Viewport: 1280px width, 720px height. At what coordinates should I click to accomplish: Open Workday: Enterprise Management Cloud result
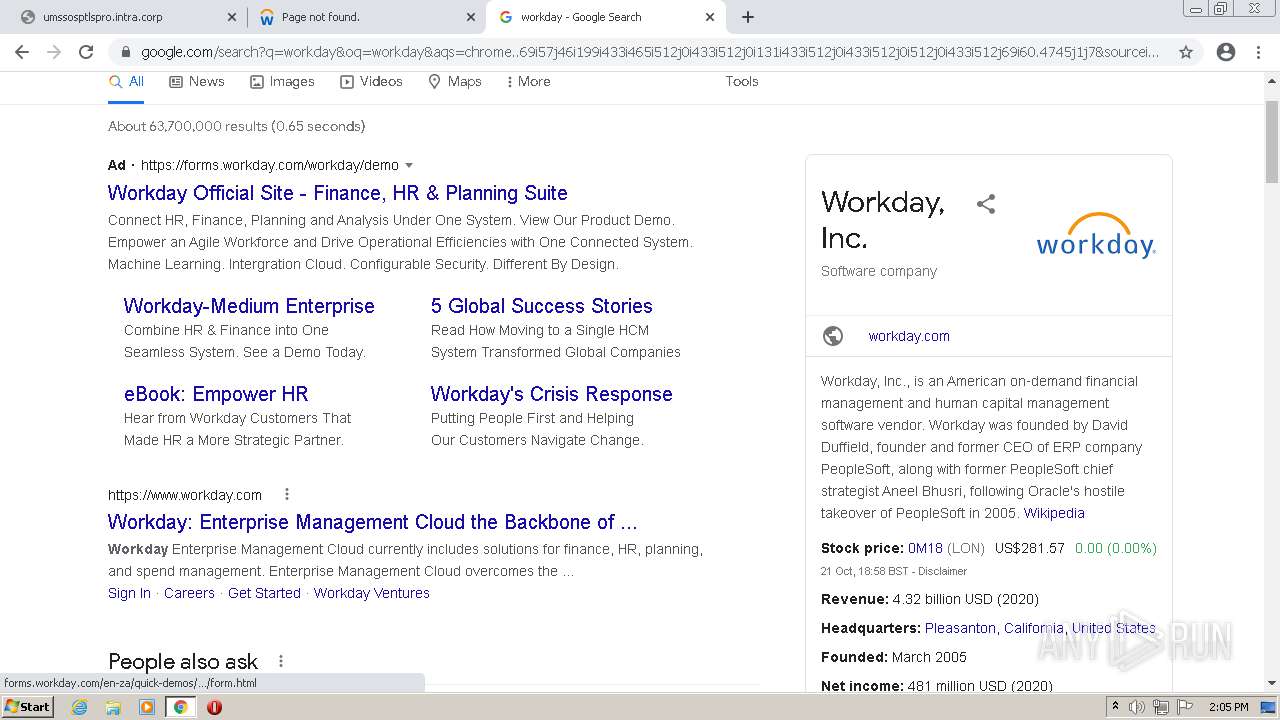coord(372,522)
